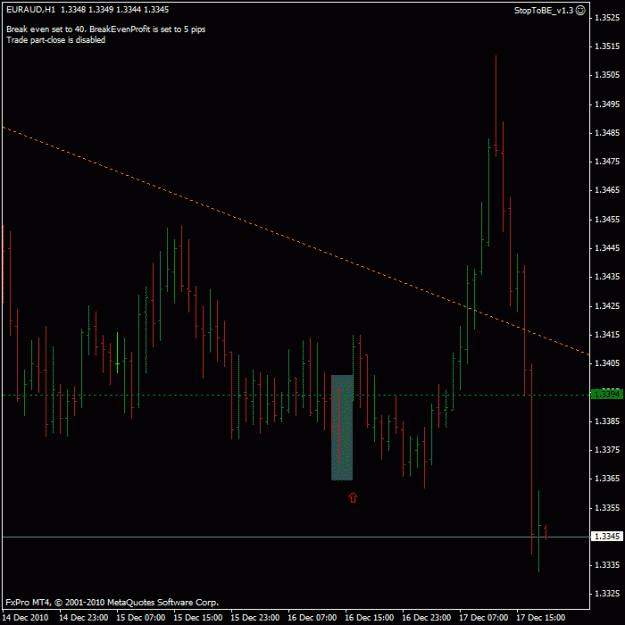
Task: Click the '14 Dec 2010' time axis label
Action: coord(26,617)
